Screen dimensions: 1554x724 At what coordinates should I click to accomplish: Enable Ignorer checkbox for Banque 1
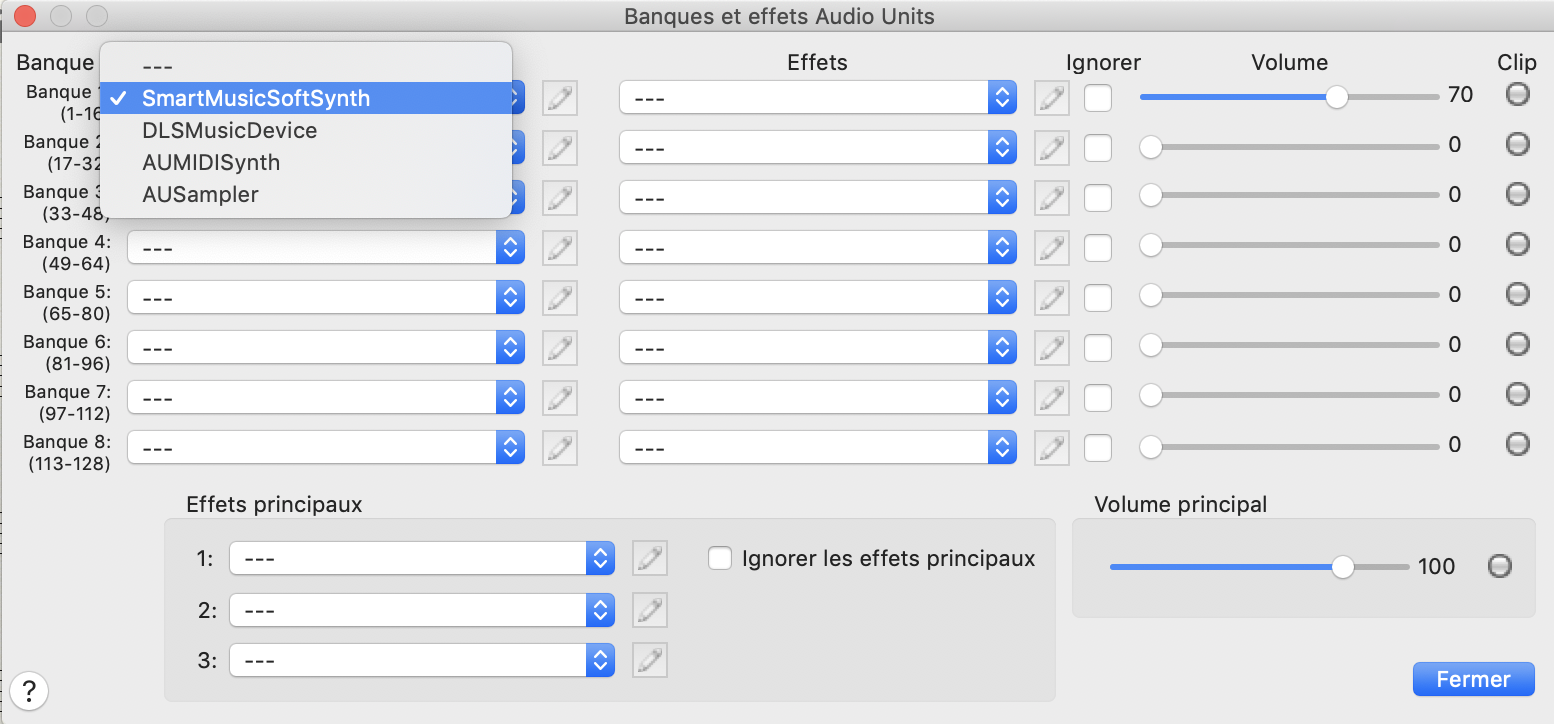1098,97
